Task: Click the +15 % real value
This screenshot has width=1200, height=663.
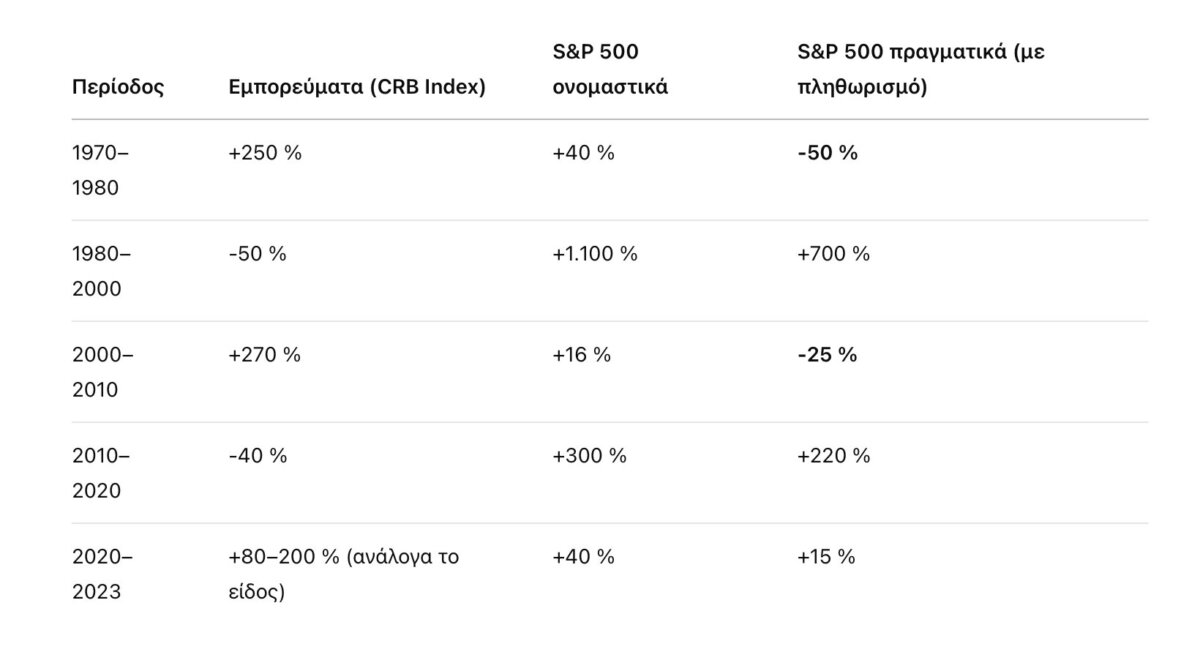Action: coord(826,557)
